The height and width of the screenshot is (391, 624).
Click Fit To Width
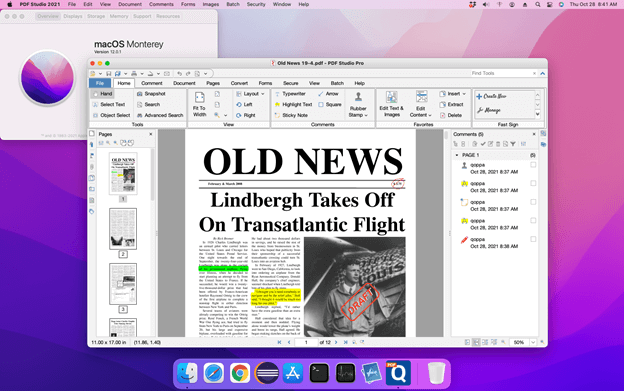tap(199, 104)
